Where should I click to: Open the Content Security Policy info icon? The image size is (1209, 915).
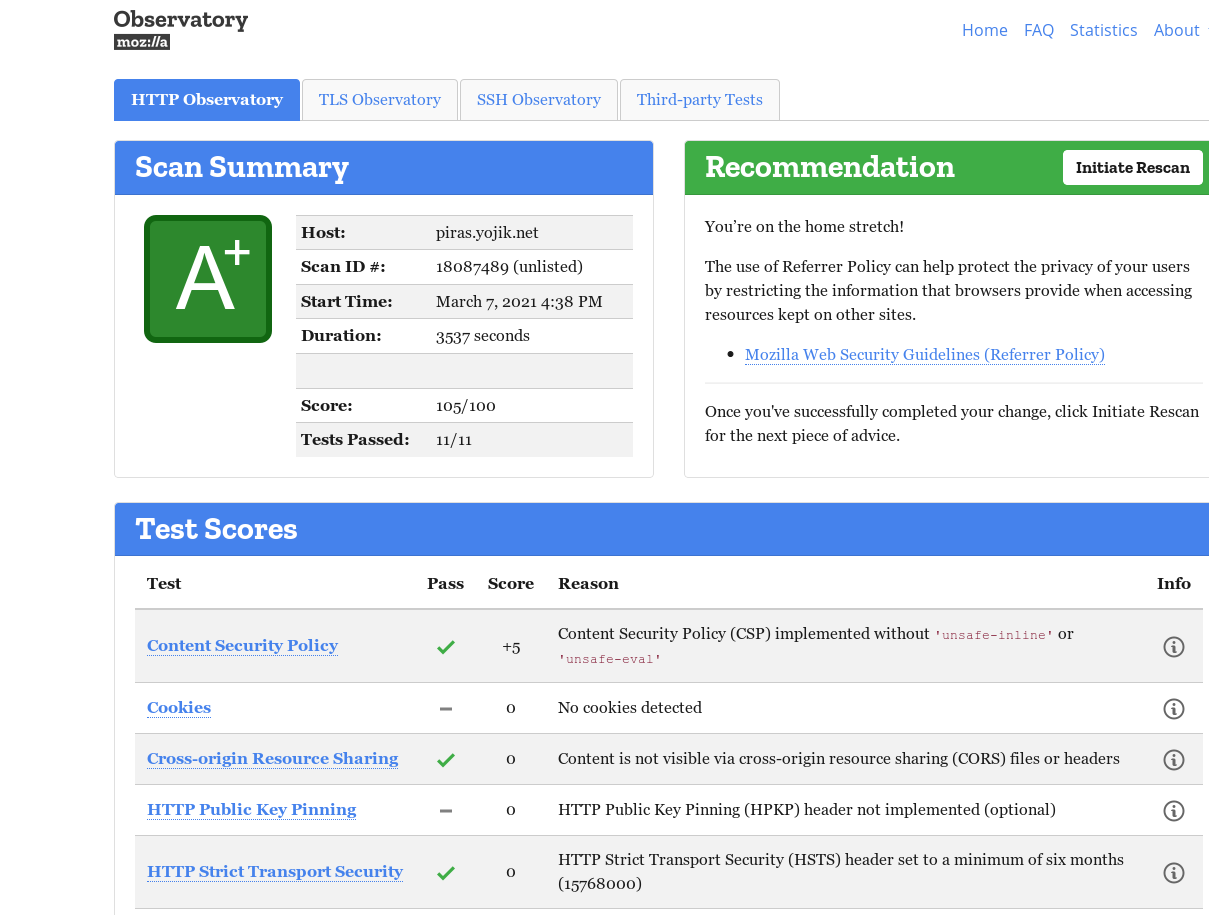click(x=1173, y=646)
